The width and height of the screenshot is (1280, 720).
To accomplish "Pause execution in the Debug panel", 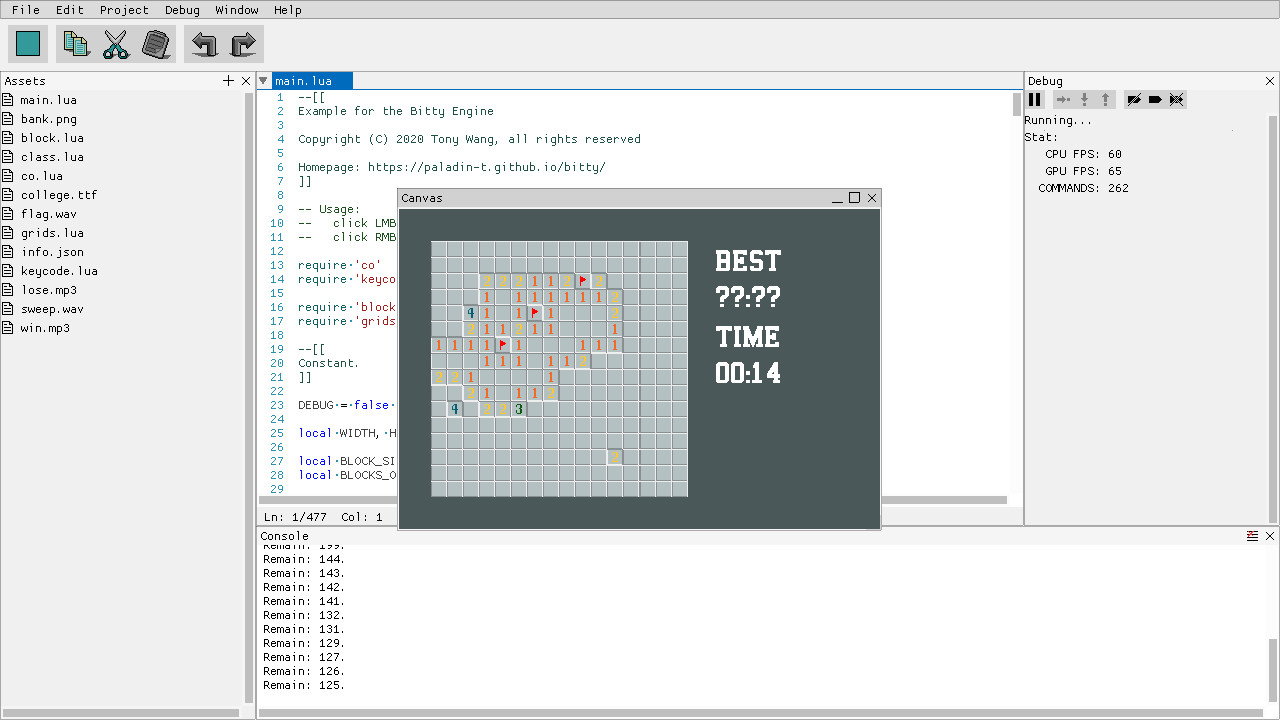I will click(1035, 99).
